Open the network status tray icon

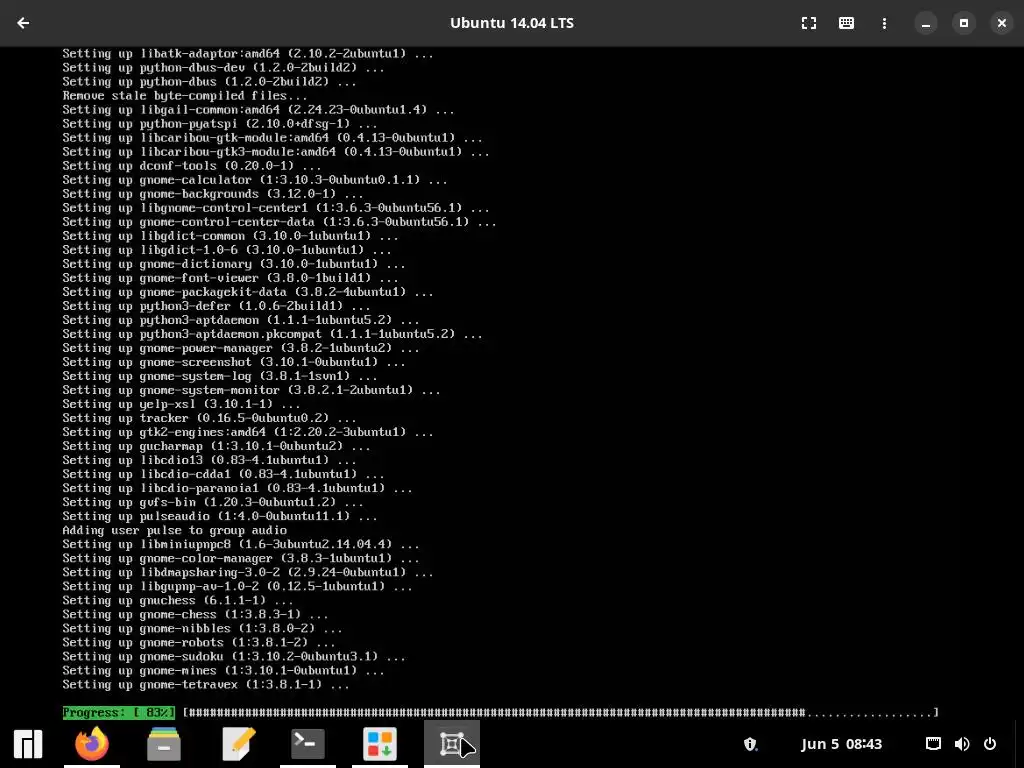pos(933,744)
